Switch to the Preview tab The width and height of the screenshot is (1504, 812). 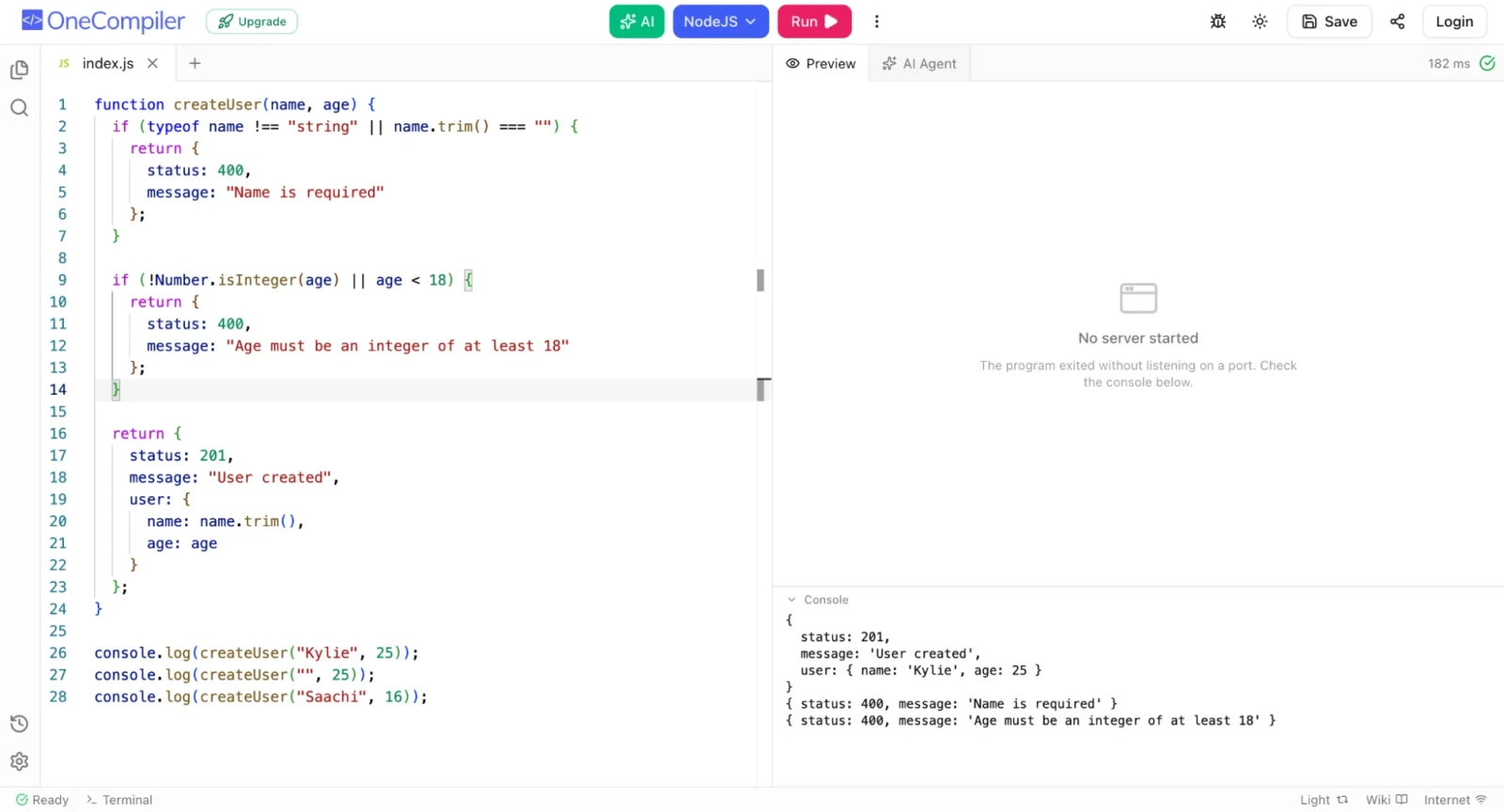click(x=822, y=63)
